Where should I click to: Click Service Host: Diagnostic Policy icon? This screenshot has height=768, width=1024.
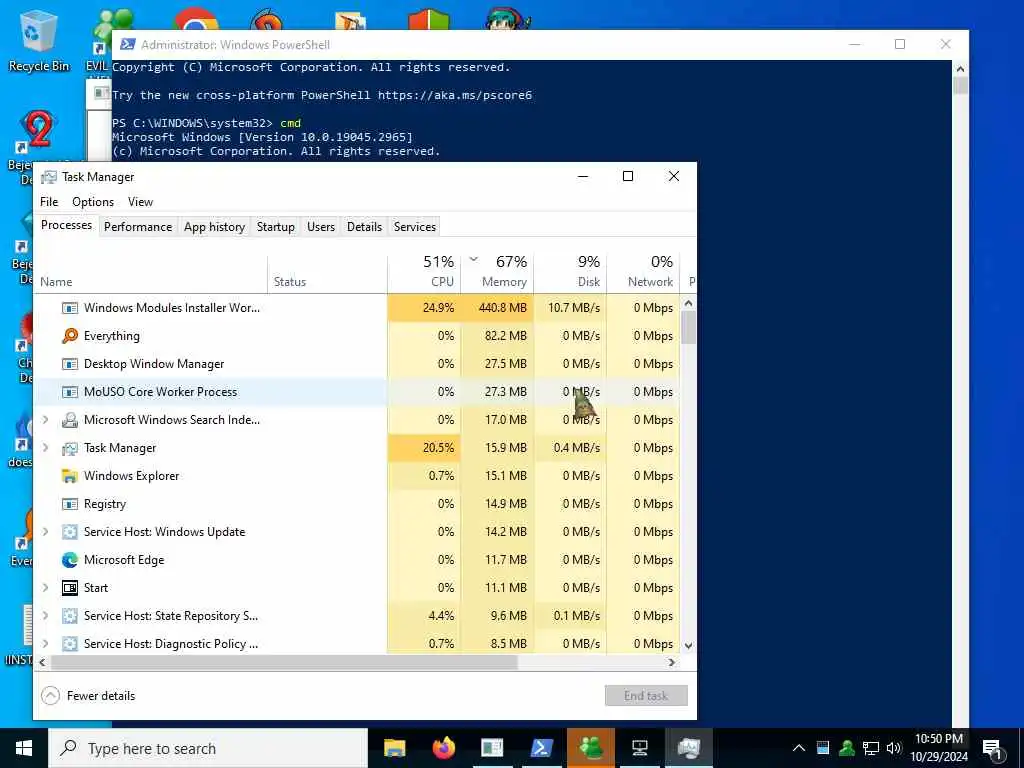coord(70,644)
